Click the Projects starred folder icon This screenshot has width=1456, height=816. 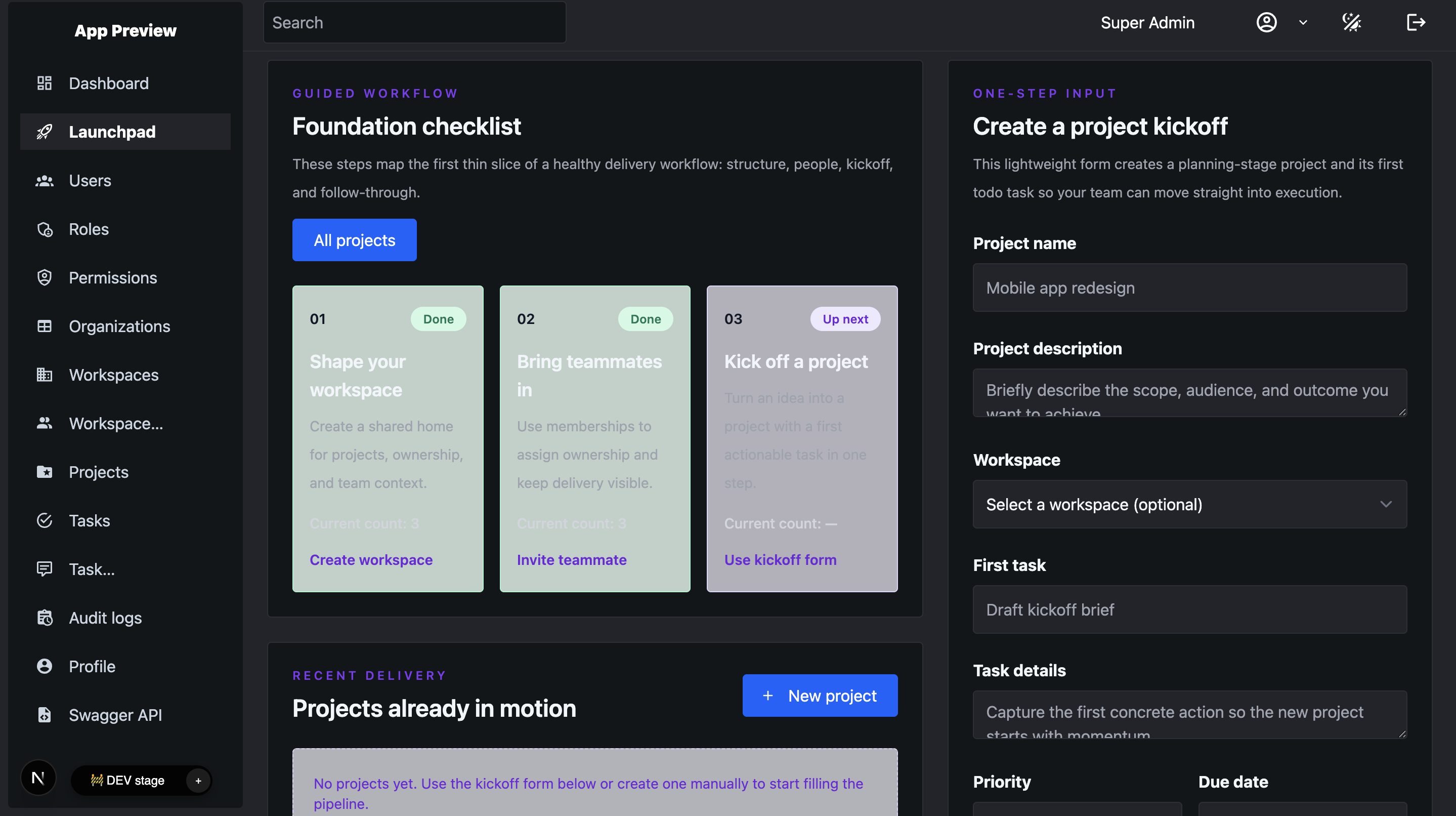pyautogui.click(x=44, y=472)
